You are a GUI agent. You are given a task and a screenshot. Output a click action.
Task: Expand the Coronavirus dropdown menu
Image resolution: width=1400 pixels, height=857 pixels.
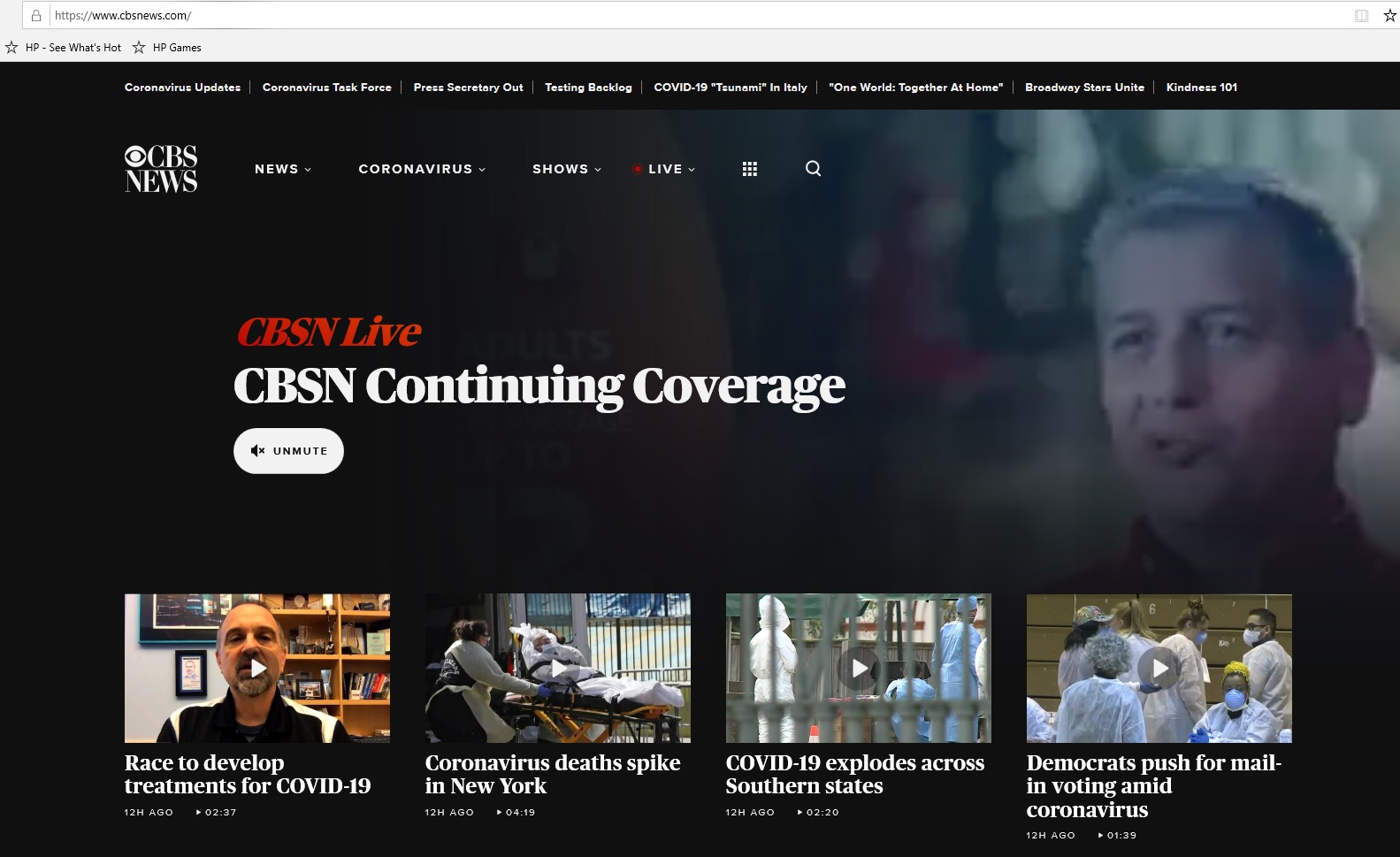(x=422, y=169)
